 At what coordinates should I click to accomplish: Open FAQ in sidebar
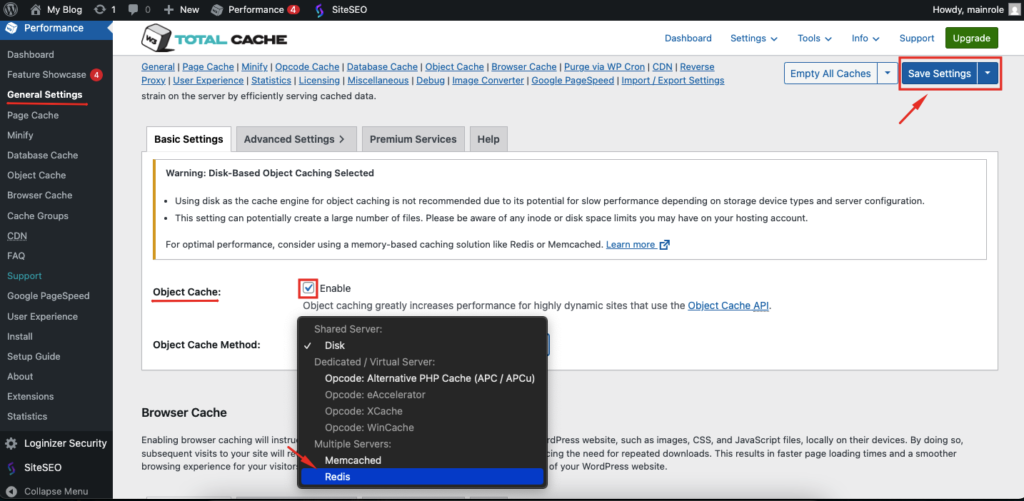[x=16, y=256]
